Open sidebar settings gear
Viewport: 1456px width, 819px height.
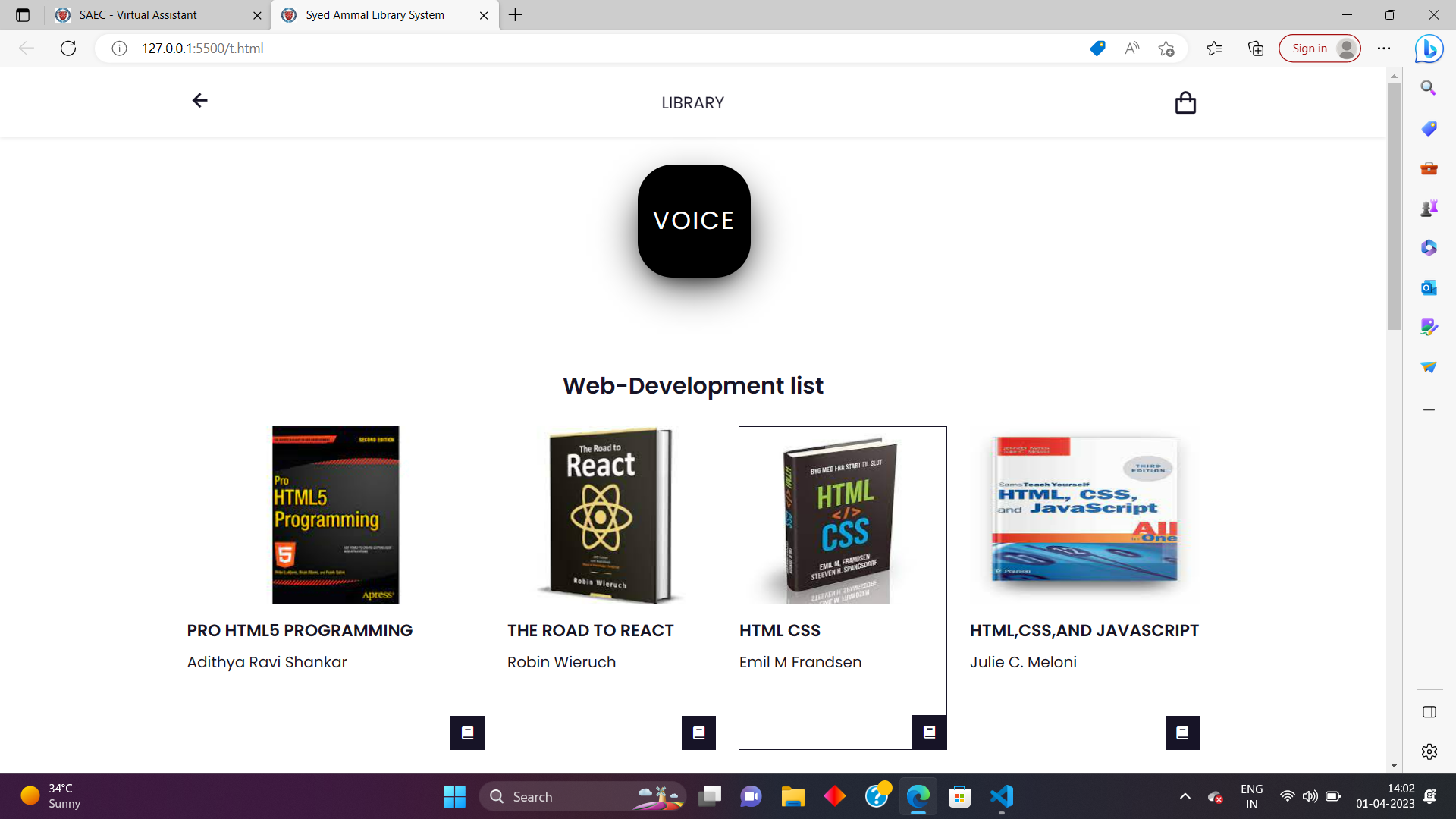[x=1429, y=752]
